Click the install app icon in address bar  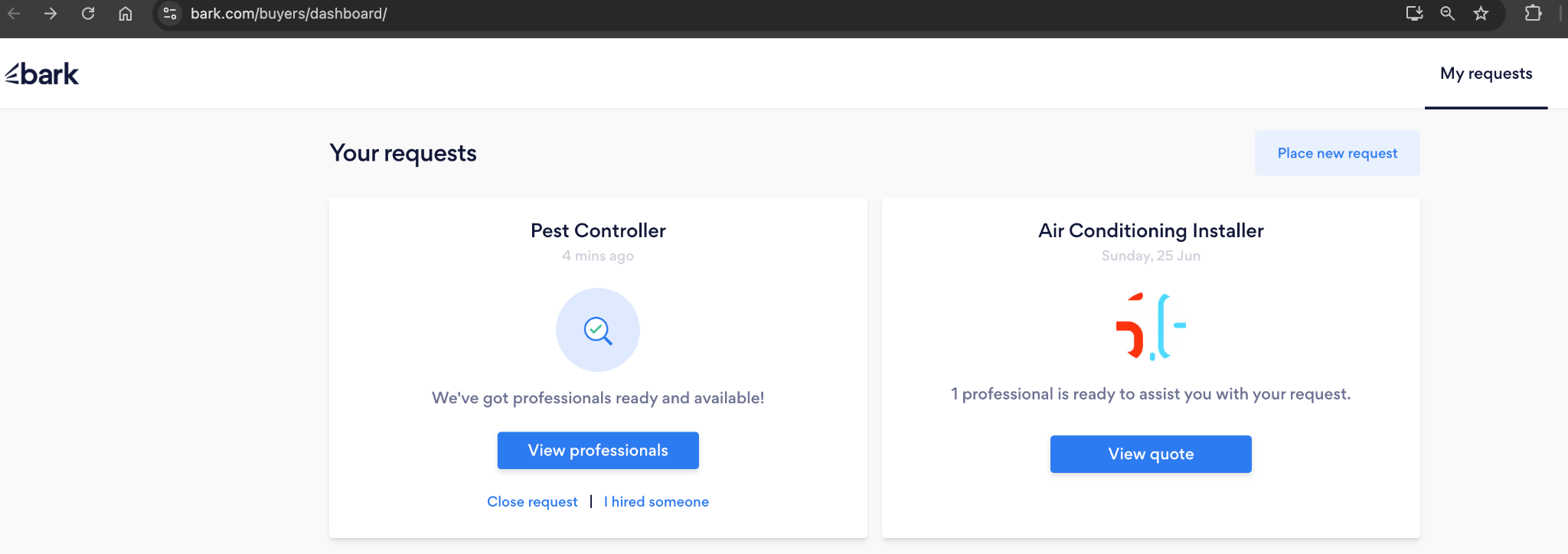[x=1414, y=14]
